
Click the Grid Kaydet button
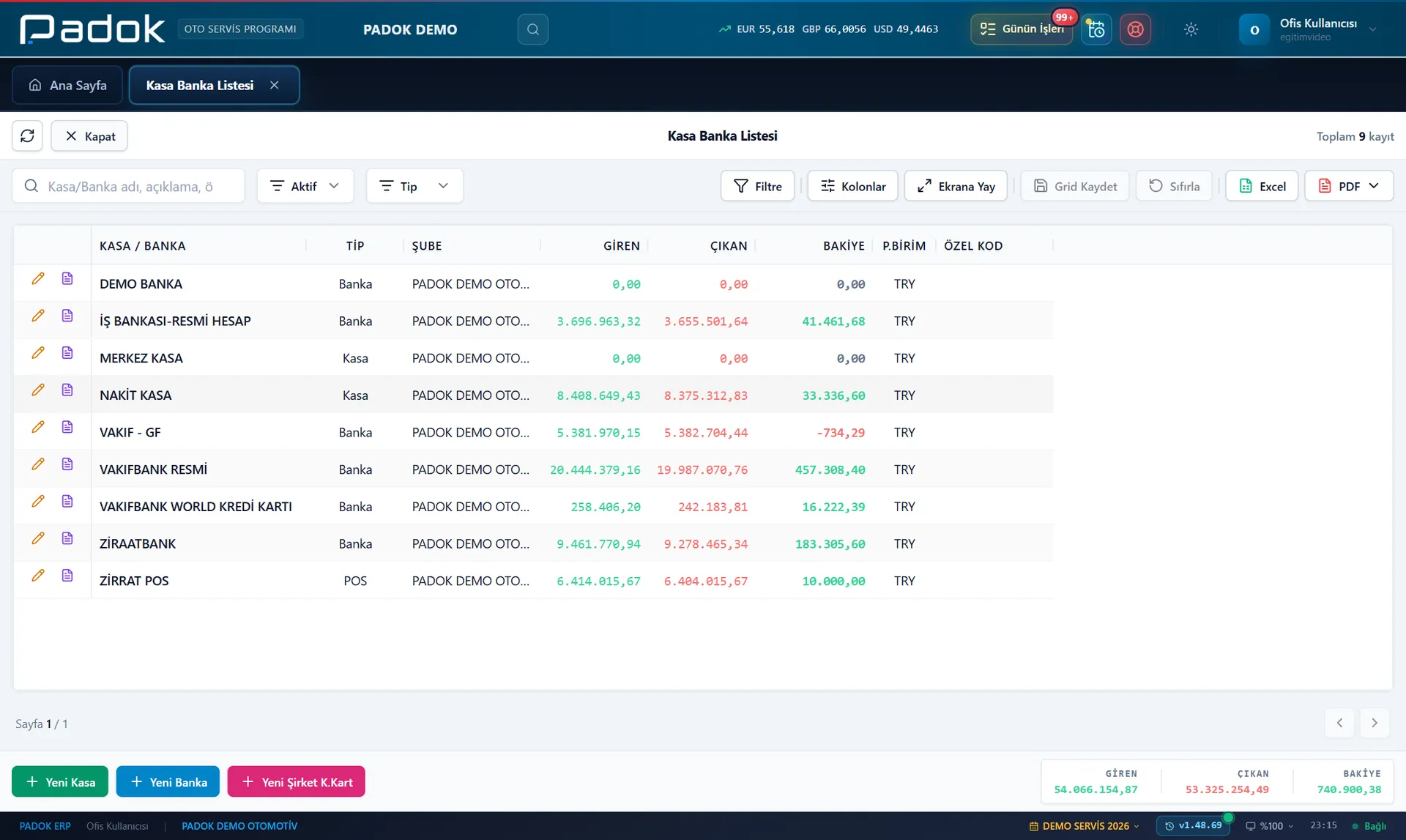coord(1075,186)
